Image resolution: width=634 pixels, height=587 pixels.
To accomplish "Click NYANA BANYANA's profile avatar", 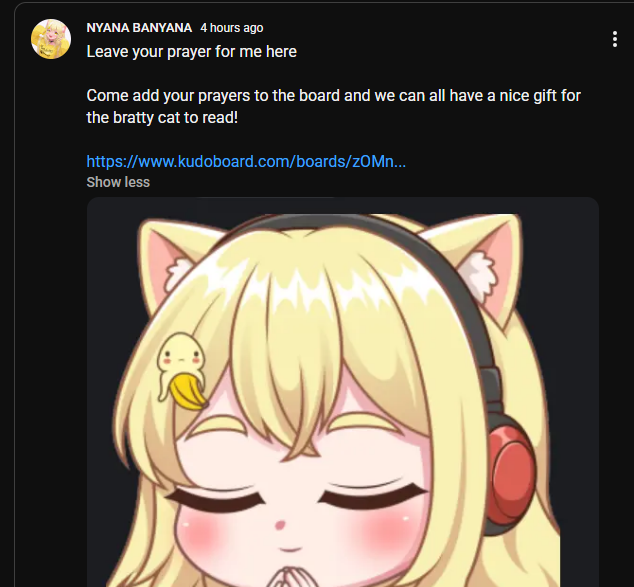I will 51,39.
